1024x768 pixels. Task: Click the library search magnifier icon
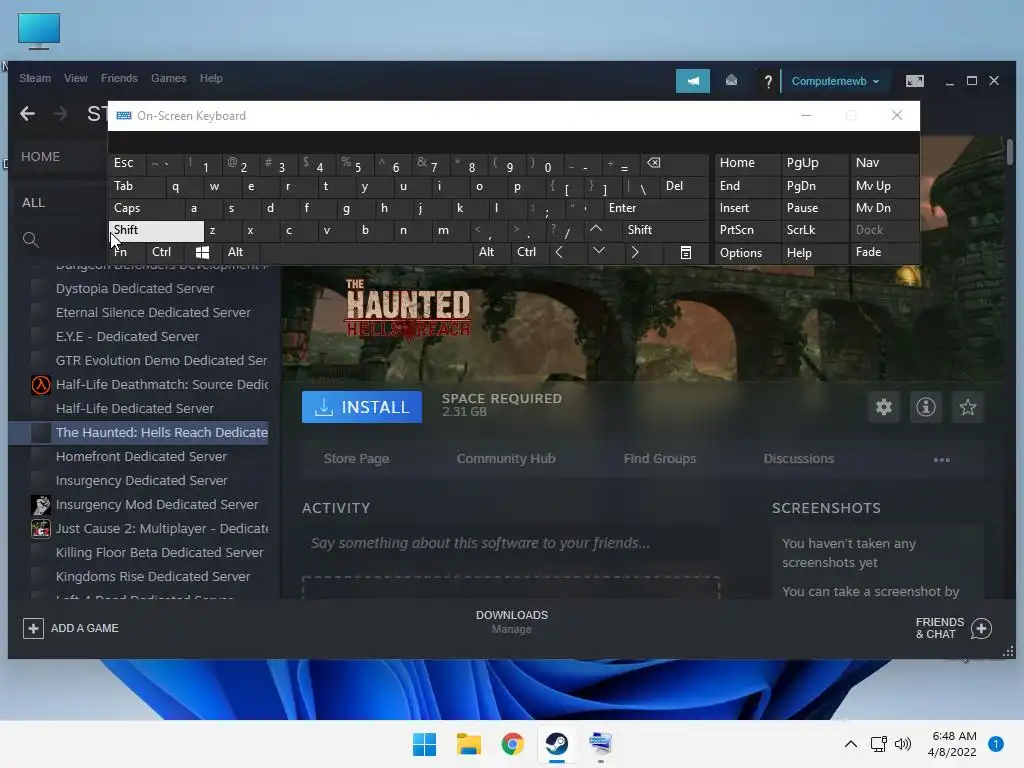(x=30, y=240)
